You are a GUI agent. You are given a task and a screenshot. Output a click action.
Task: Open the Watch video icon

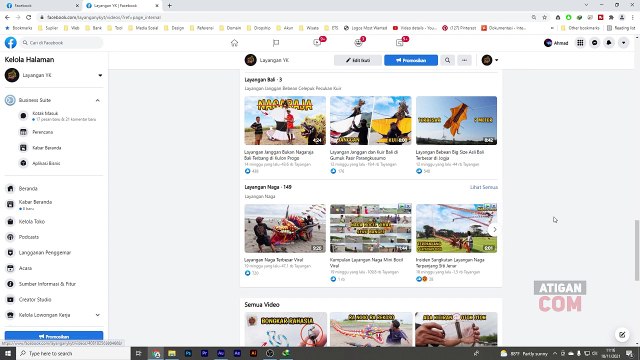(317, 42)
